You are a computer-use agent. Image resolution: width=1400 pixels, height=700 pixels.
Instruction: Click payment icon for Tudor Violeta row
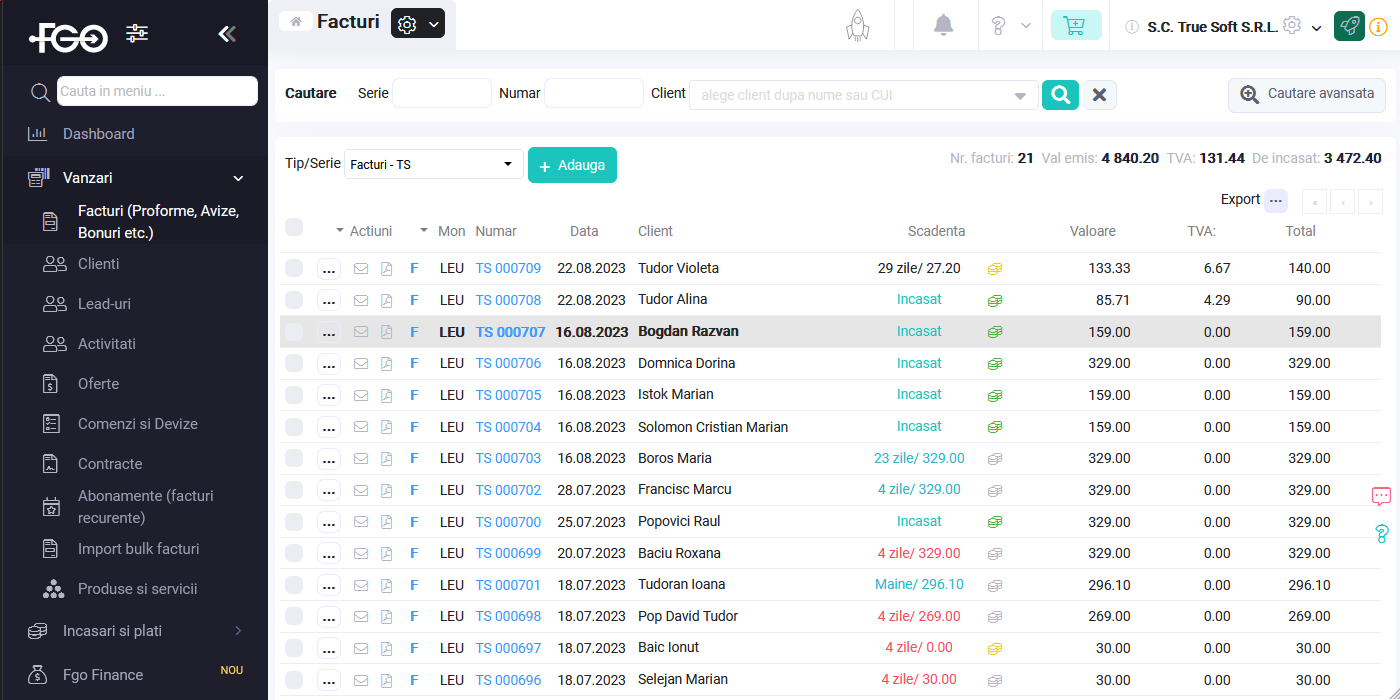pyautogui.click(x=994, y=269)
